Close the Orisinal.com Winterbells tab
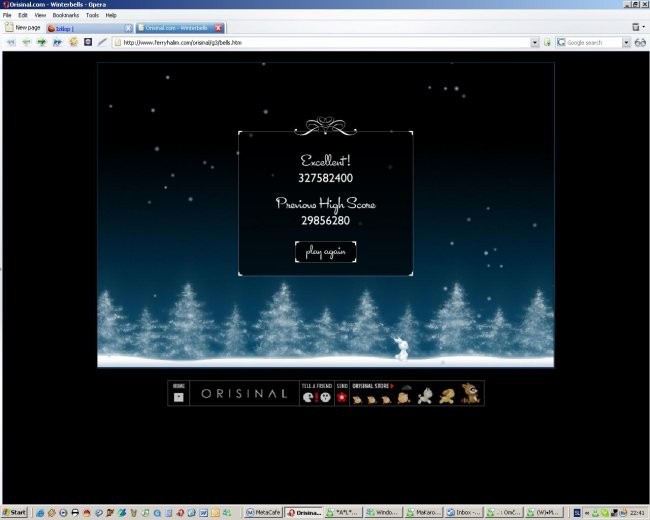The image size is (650, 520). 218,28
